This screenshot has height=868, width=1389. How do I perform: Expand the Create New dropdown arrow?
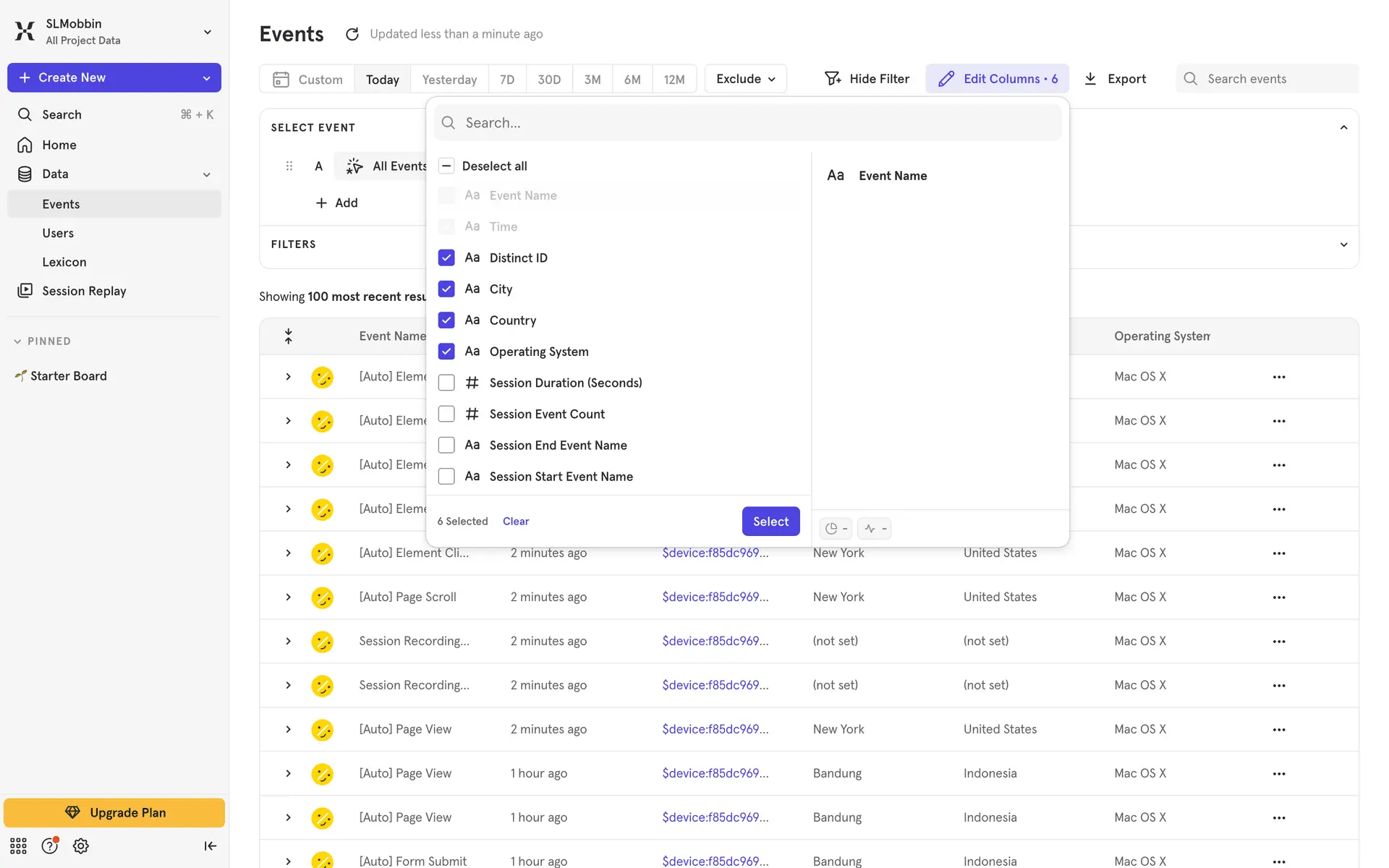[207, 78]
